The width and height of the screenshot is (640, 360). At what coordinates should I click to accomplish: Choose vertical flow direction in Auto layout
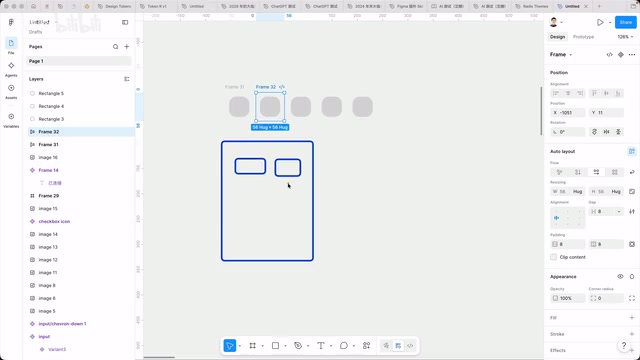[578, 172]
